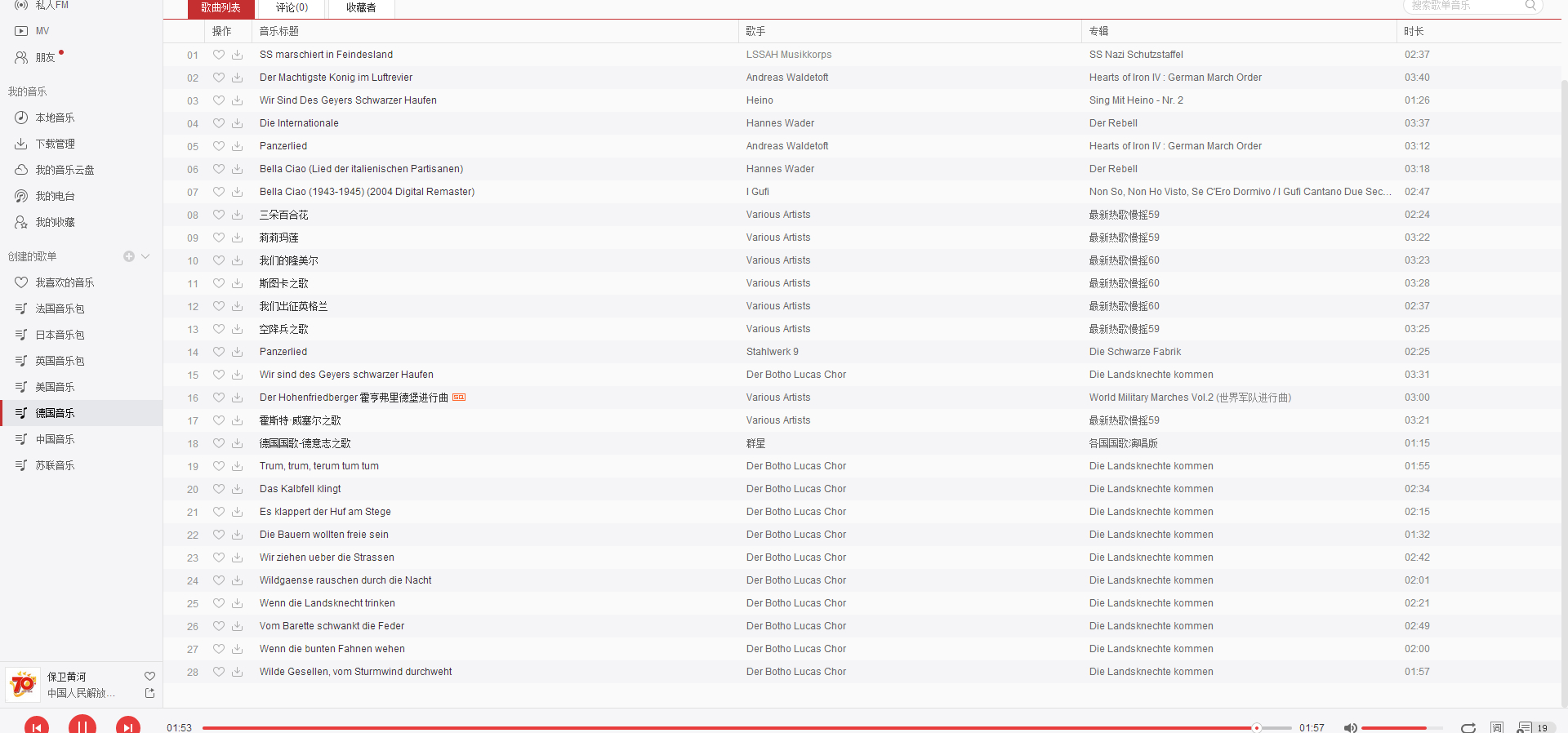
Task: Click the search music input field
Action: [x=1466, y=6]
